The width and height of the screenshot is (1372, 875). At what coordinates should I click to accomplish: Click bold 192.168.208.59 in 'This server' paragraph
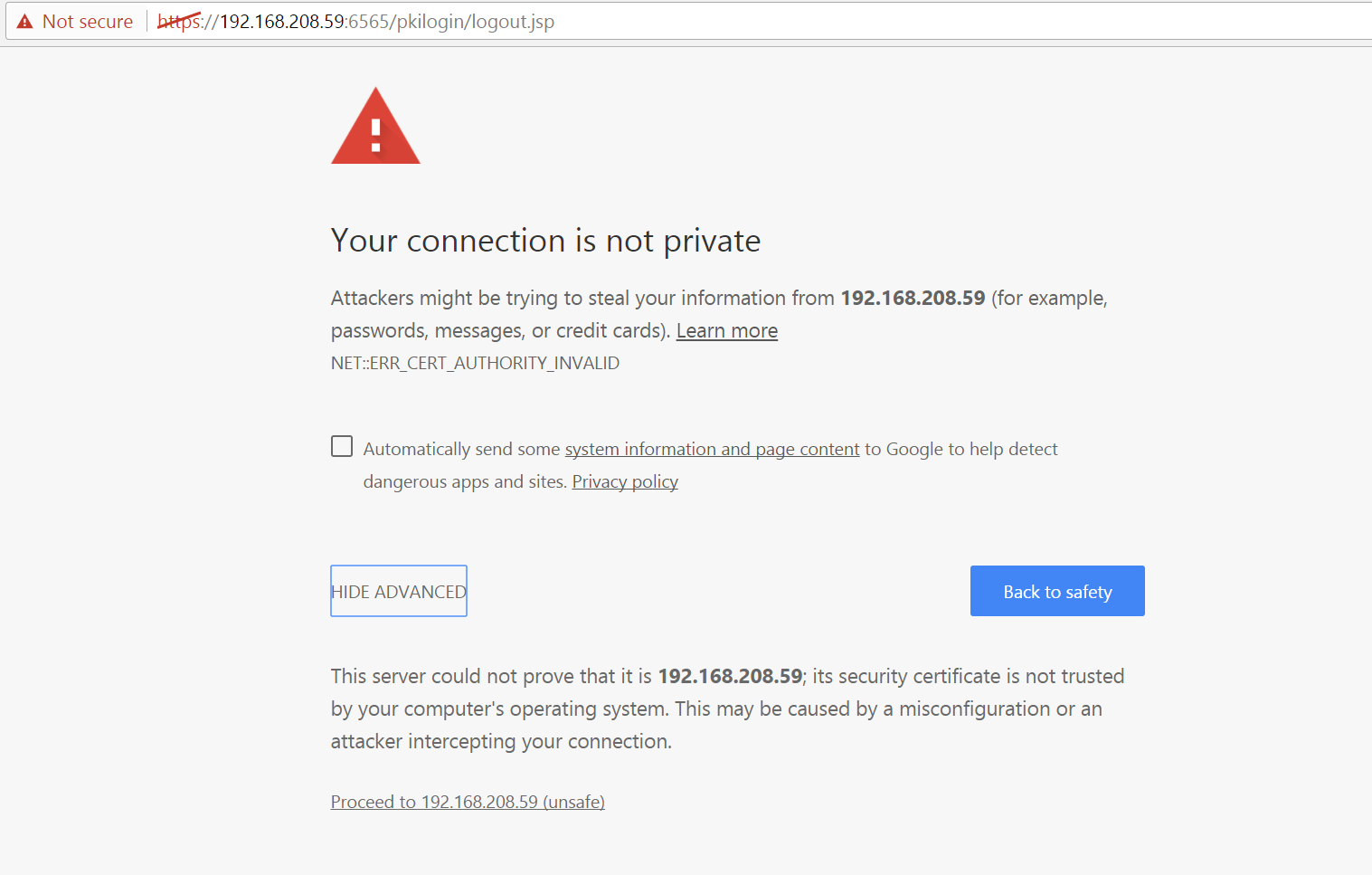tap(729, 677)
